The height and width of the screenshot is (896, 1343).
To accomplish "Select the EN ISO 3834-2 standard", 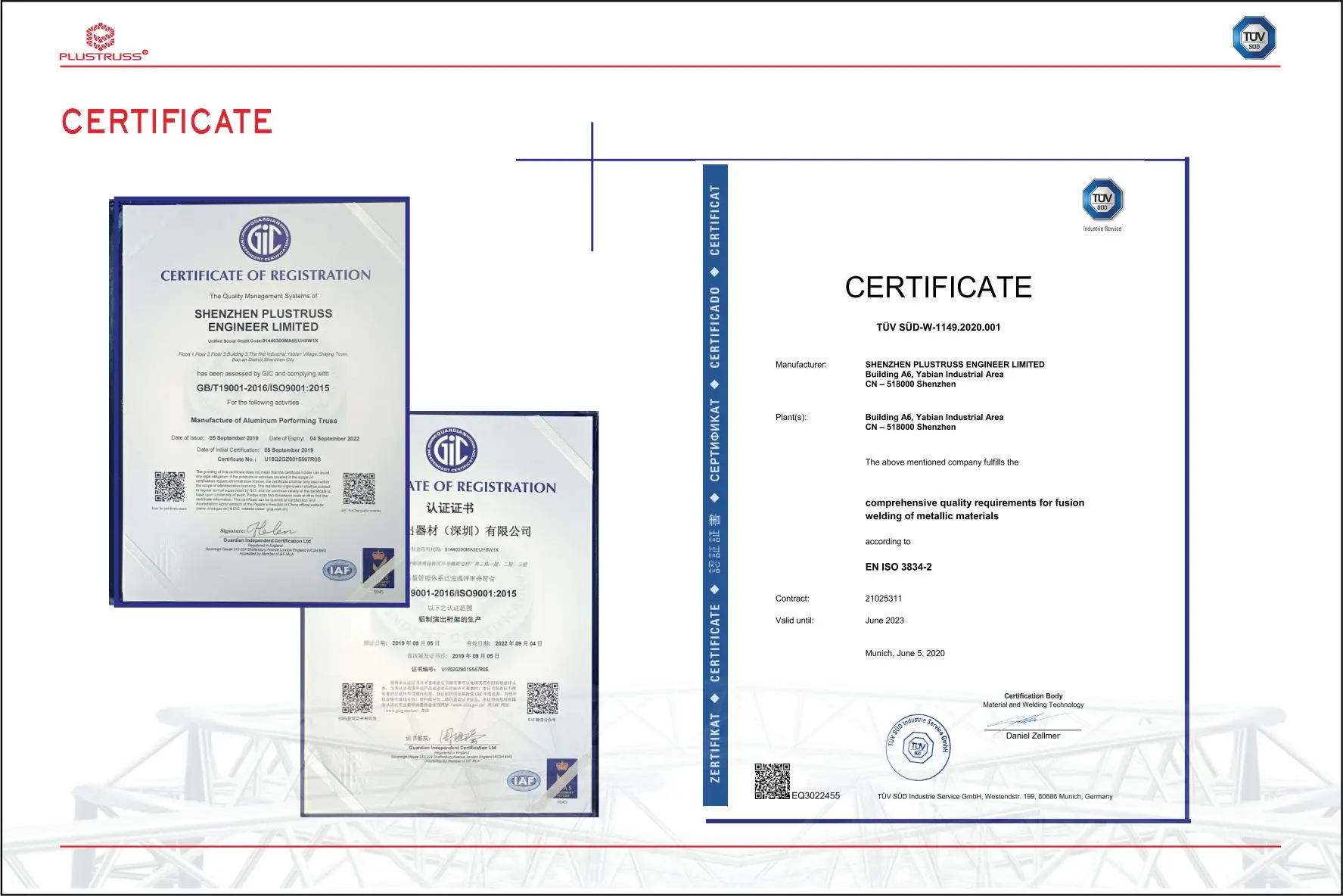I will (898, 567).
